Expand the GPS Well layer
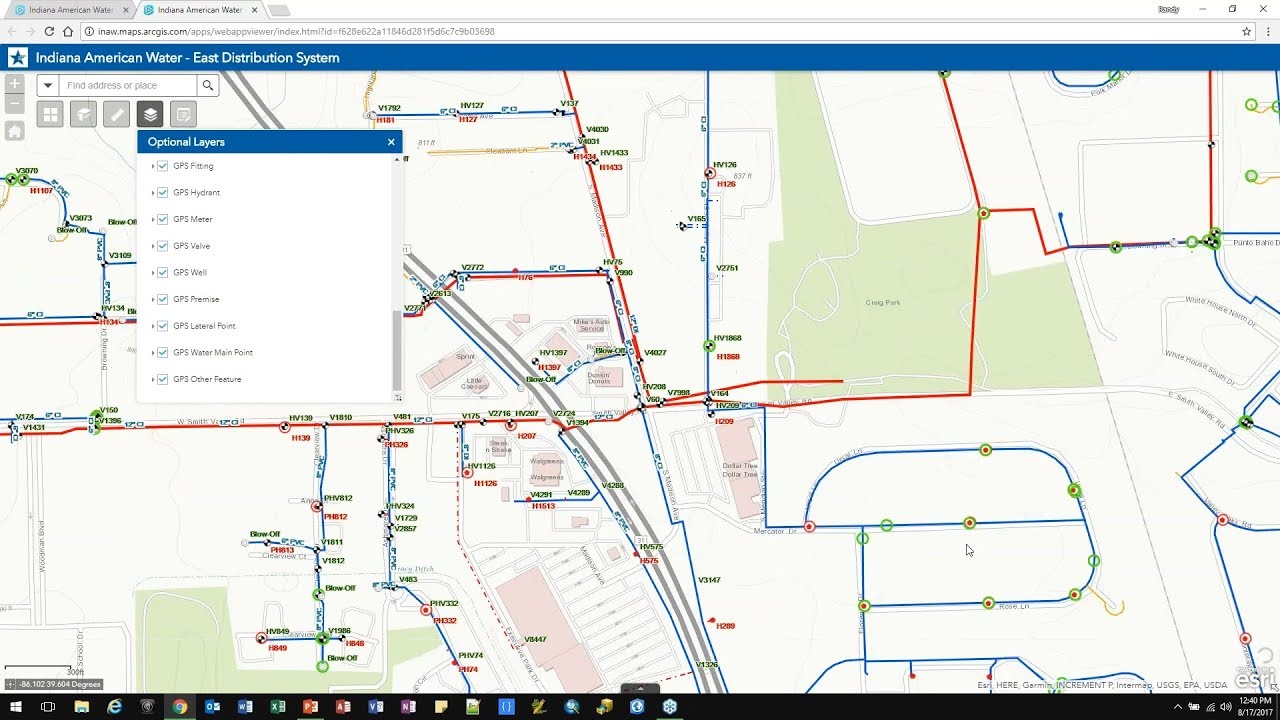The height and width of the screenshot is (720, 1280). tap(153, 272)
